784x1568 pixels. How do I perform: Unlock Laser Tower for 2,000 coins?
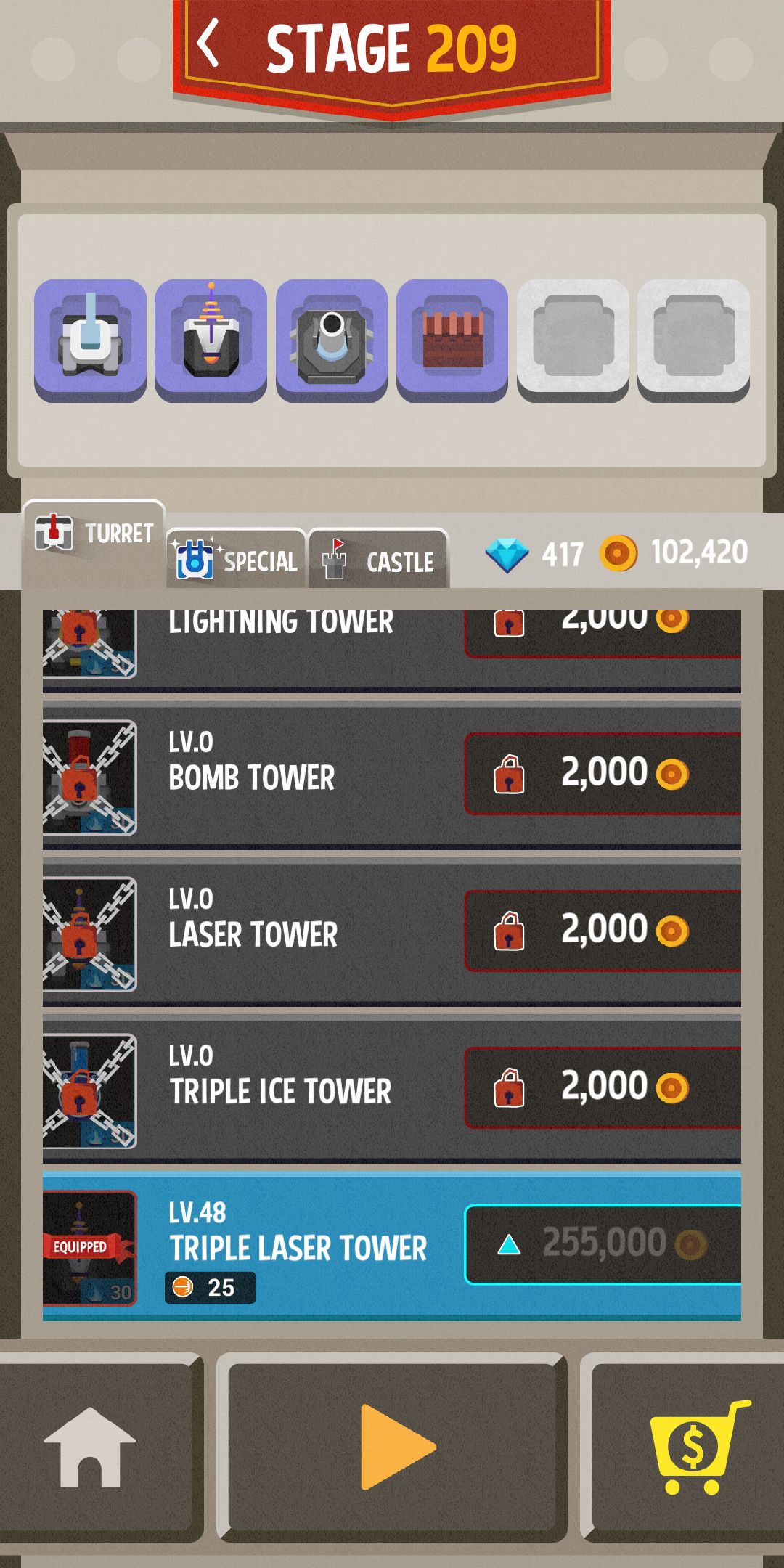point(603,931)
